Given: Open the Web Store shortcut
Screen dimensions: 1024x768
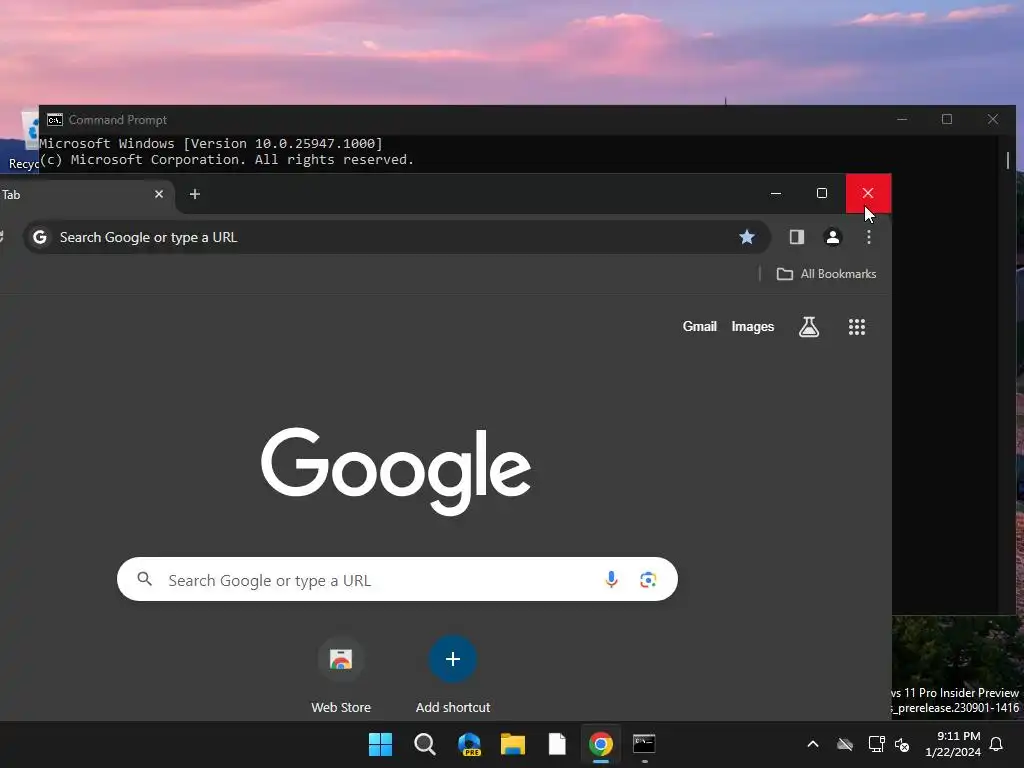Looking at the screenshot, I should point(340,675).
